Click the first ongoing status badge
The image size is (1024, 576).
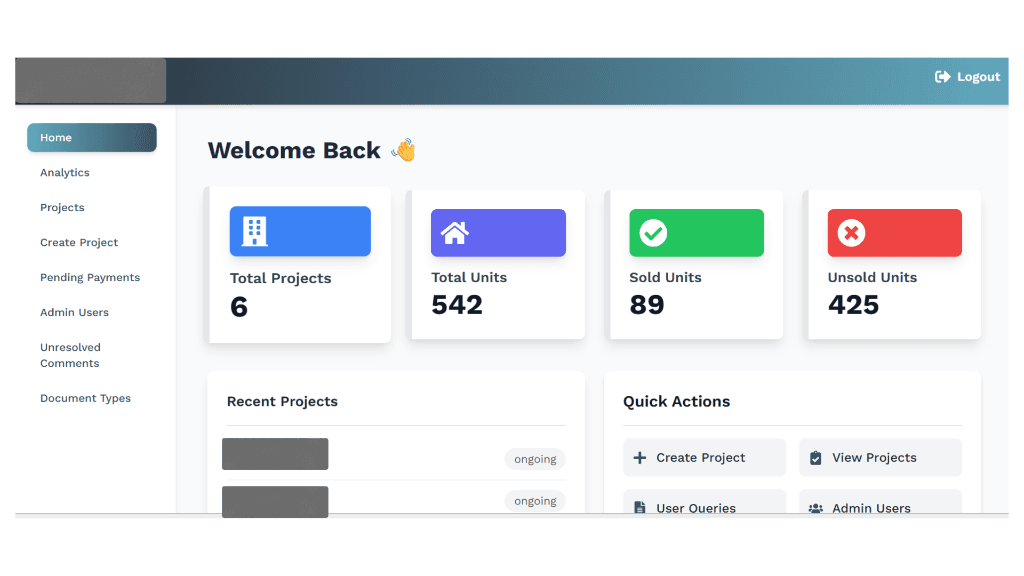coord(535,458)
